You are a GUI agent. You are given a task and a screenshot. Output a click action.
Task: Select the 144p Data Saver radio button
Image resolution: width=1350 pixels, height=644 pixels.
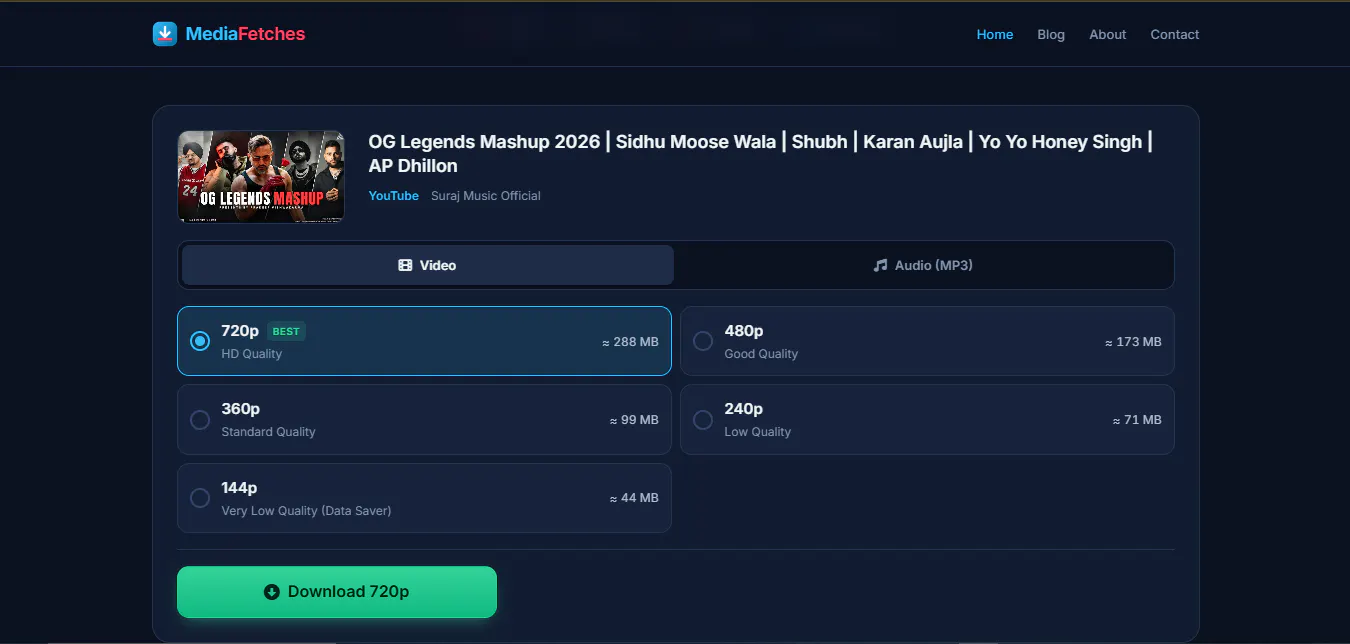tap(200, 497)
